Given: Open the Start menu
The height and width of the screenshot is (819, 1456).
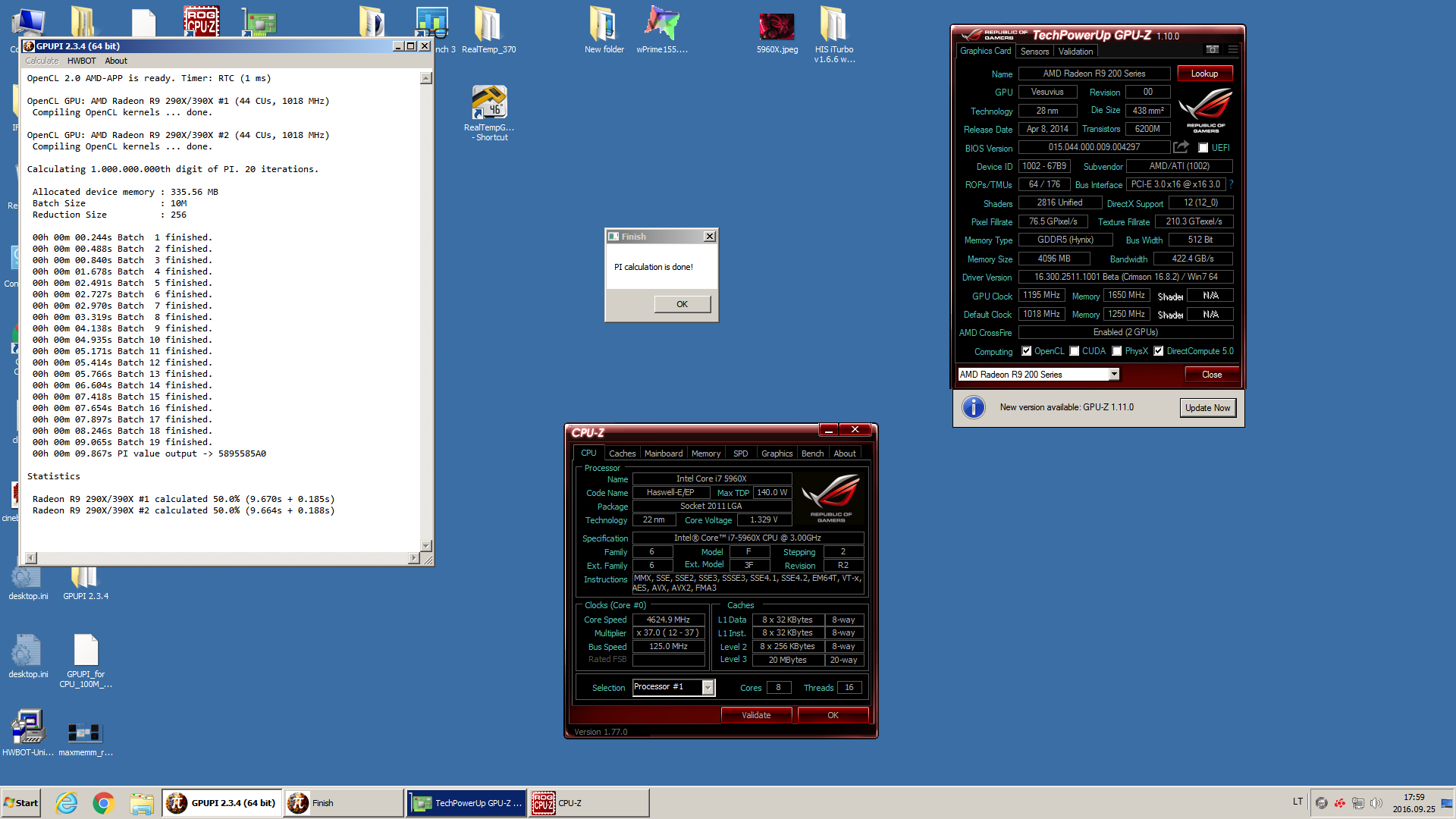Looking at the screenshot, I should pos(21,803).
